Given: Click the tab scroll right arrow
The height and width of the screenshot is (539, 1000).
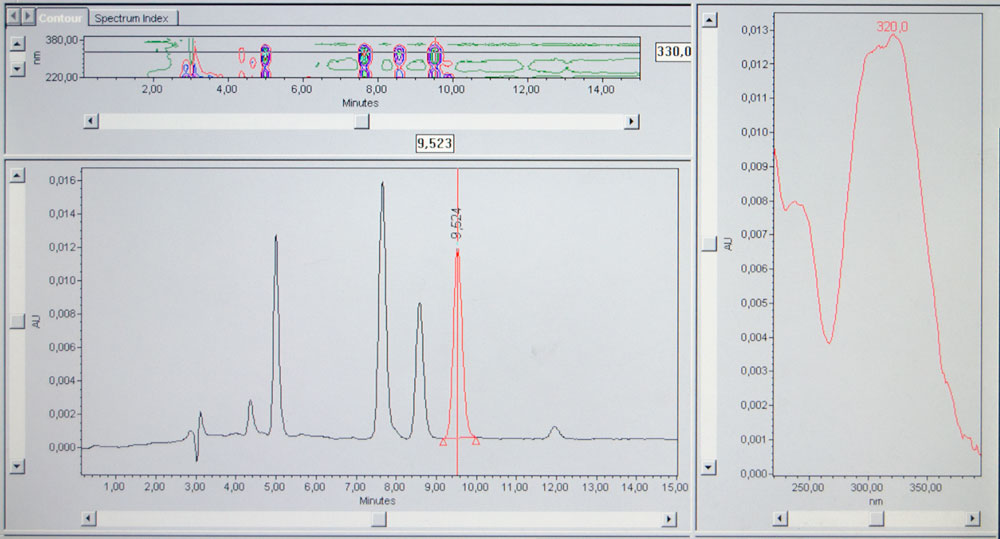Looking at the screenshot, I should point(28,15).
